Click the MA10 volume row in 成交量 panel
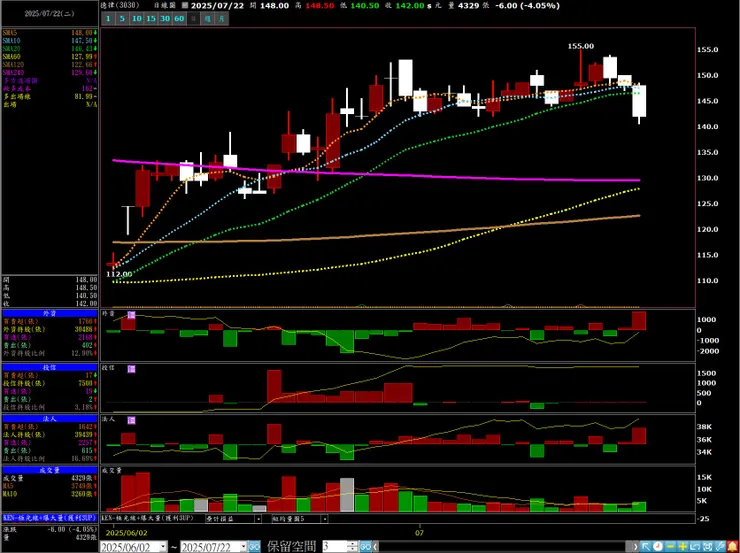 point(50,494)
